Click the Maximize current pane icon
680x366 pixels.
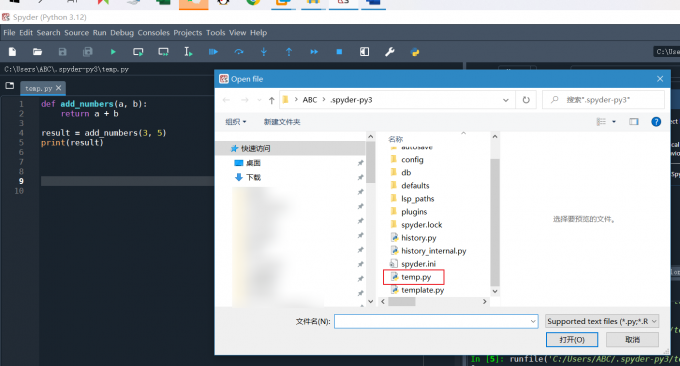click(x=364, y=52)
